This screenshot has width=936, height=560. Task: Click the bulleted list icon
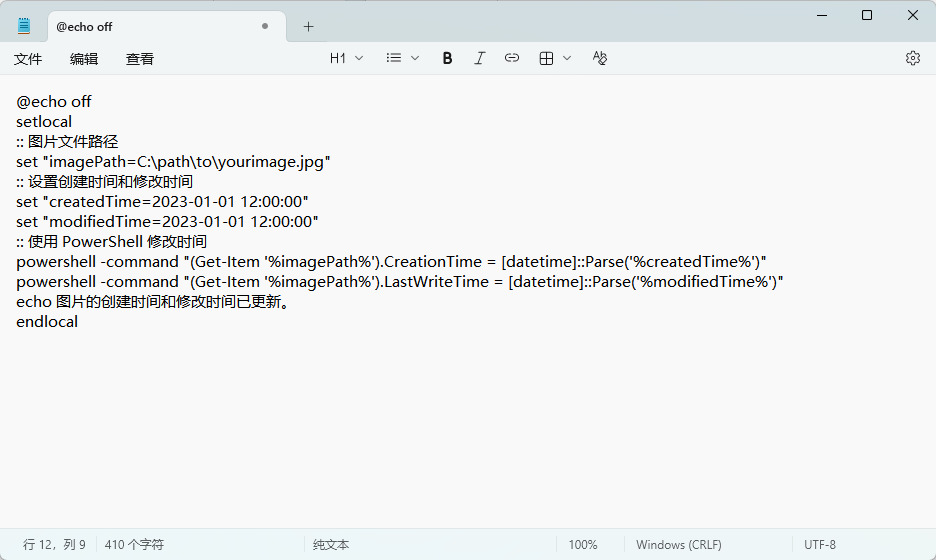point(393,58)
